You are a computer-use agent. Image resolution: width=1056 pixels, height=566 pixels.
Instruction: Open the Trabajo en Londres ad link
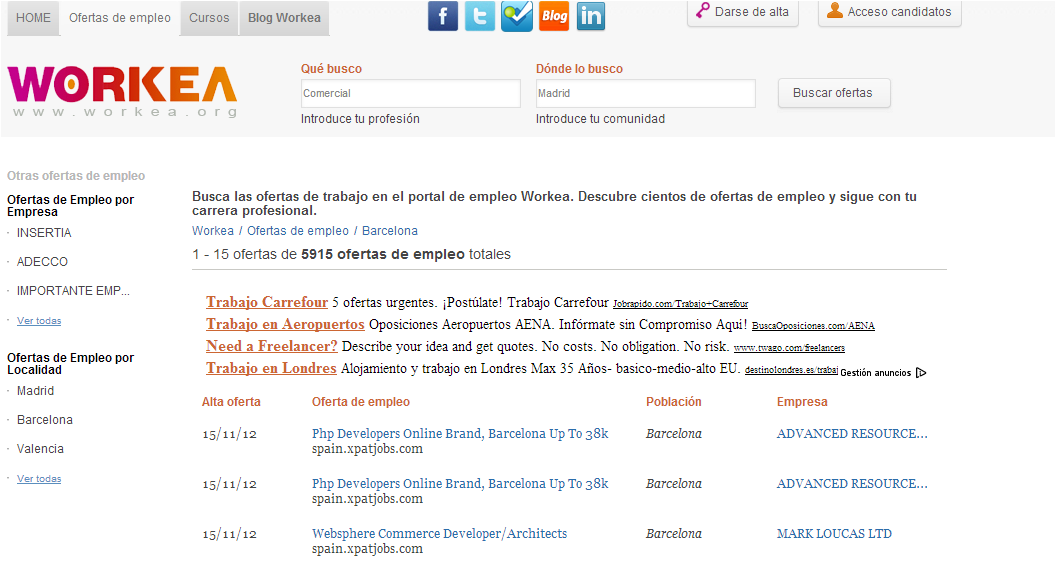(x=271, y=369)
